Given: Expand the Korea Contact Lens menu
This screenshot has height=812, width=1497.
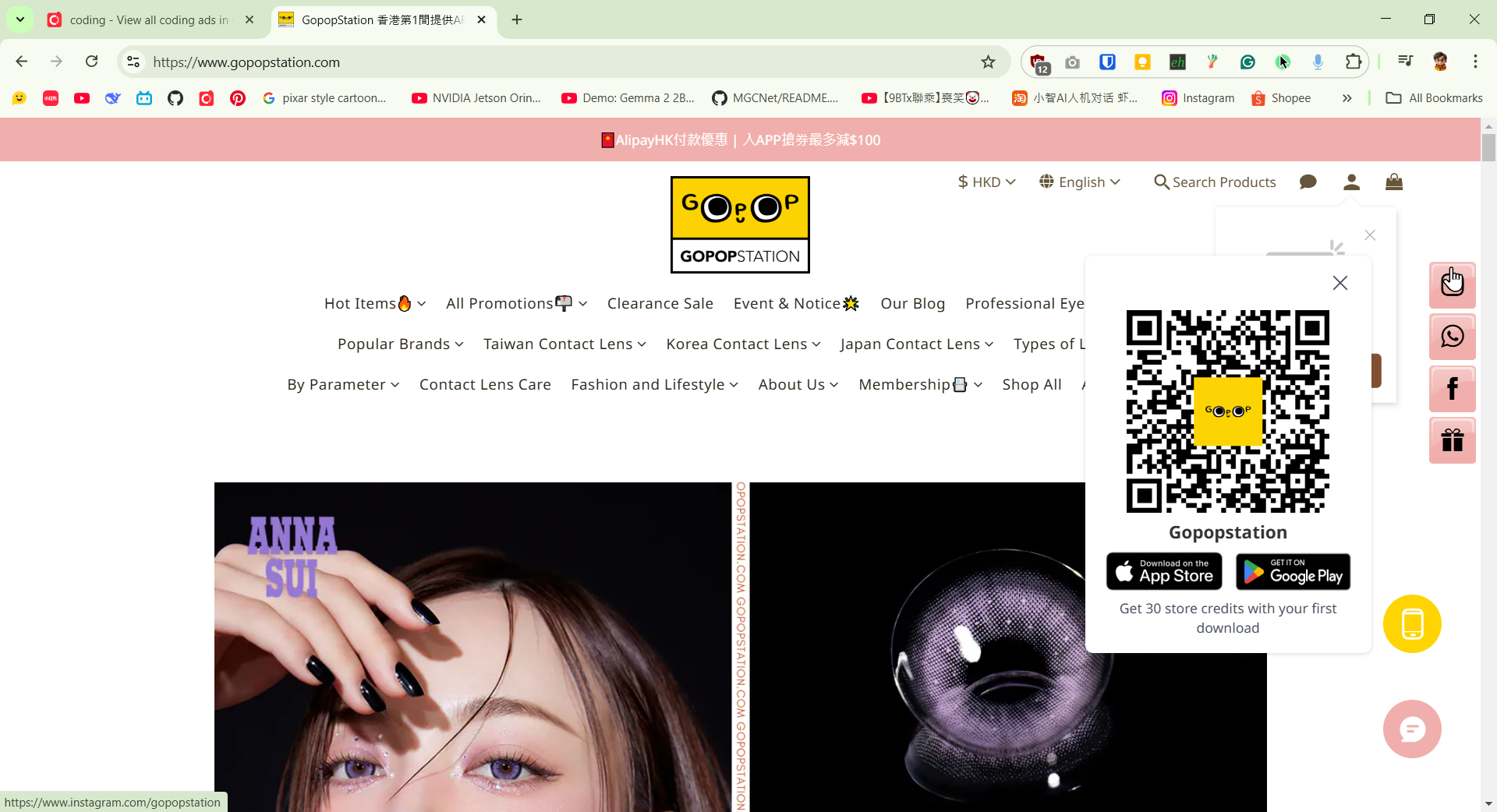Looking at the screenshot, I should click(743, 344).
